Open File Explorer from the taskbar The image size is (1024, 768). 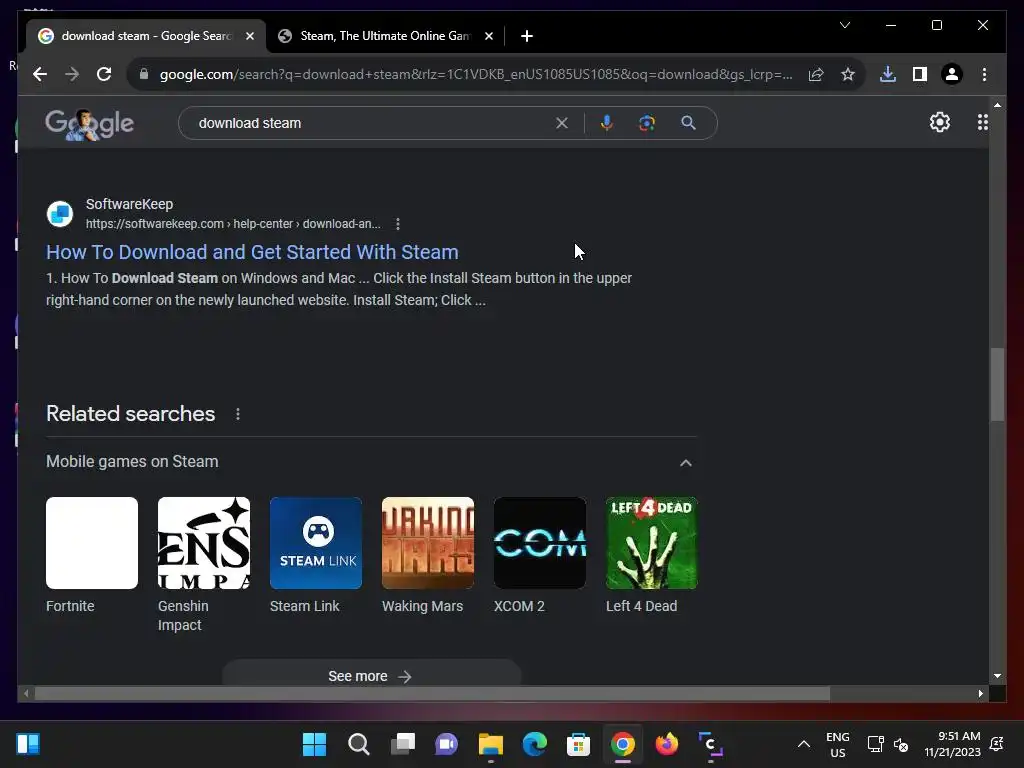490,744
